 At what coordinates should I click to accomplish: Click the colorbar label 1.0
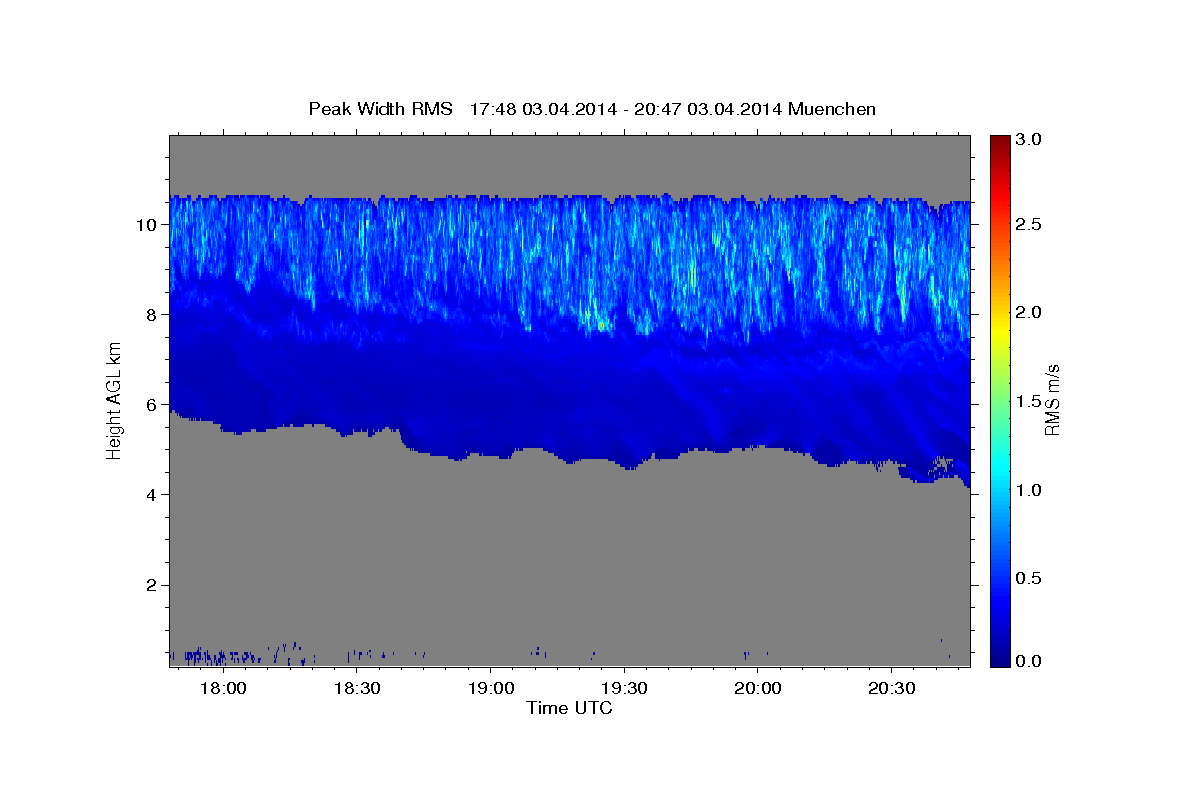click(1029, 490)
